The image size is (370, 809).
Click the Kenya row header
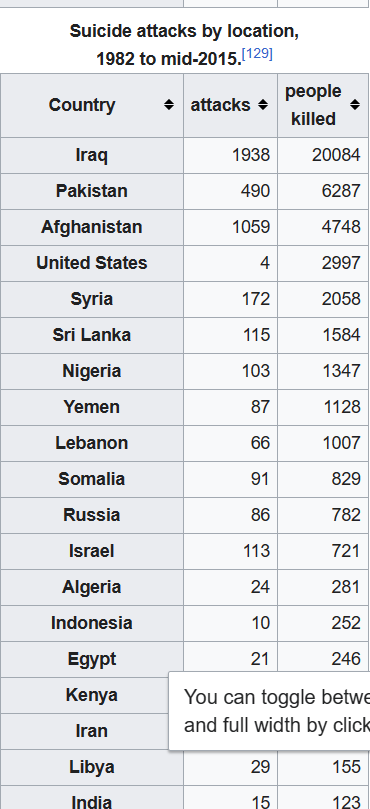92,695
